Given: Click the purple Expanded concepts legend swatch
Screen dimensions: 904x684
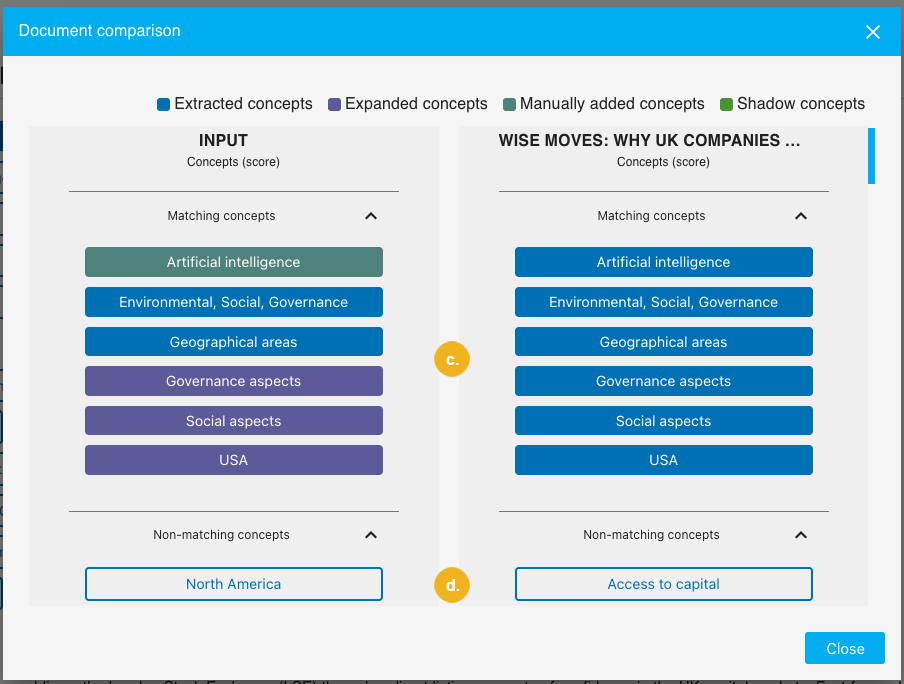Looking at the screenshot, I should (335, 104).
